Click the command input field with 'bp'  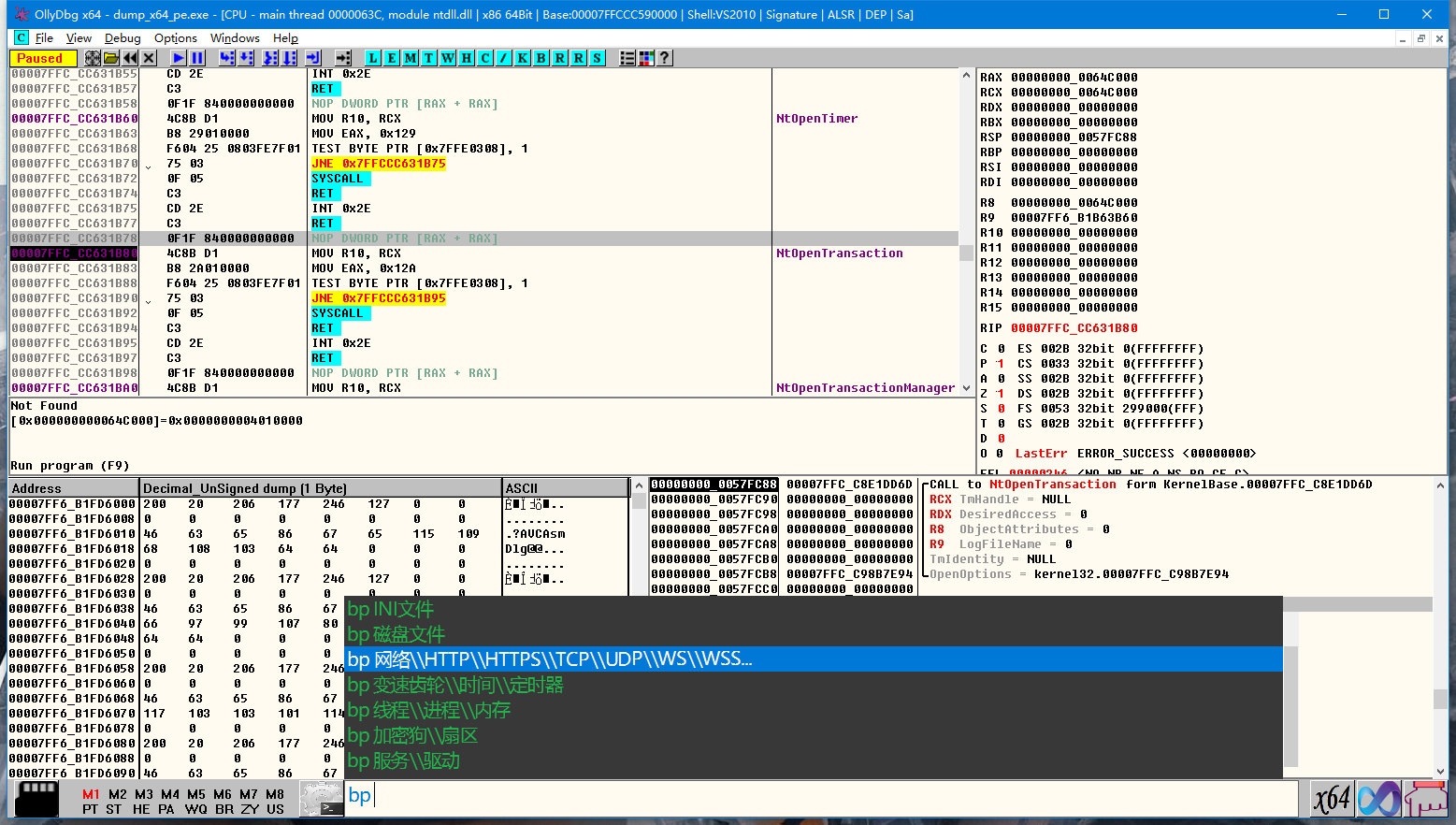click(823, 797)
